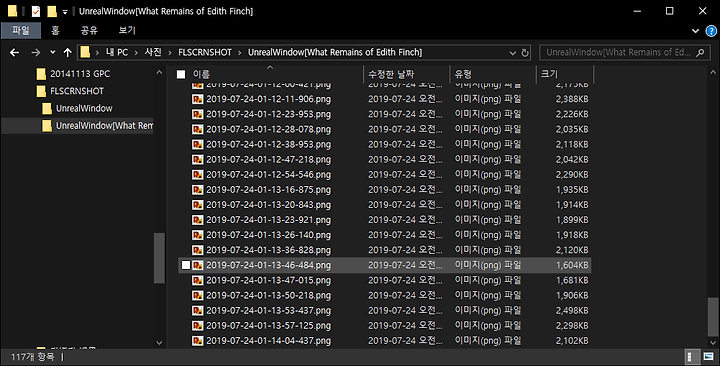Refresh the folder view

(x=525, y=53)
